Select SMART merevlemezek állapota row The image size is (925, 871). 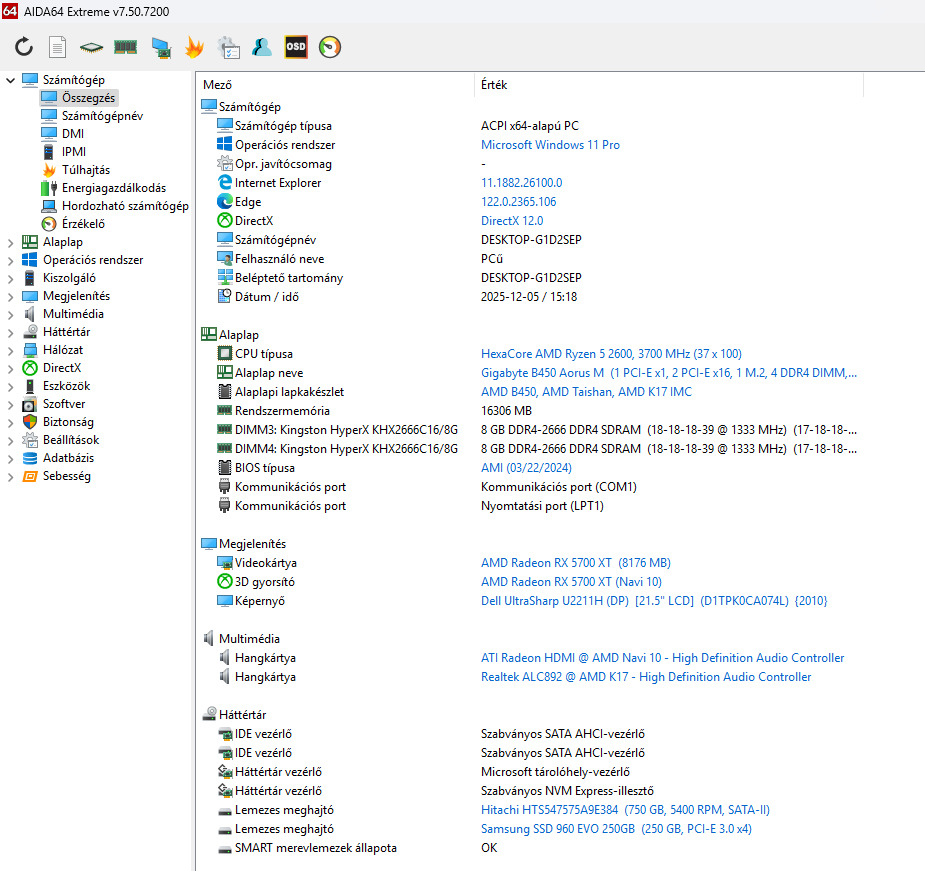pyautogui.click(x=531, y=848)
